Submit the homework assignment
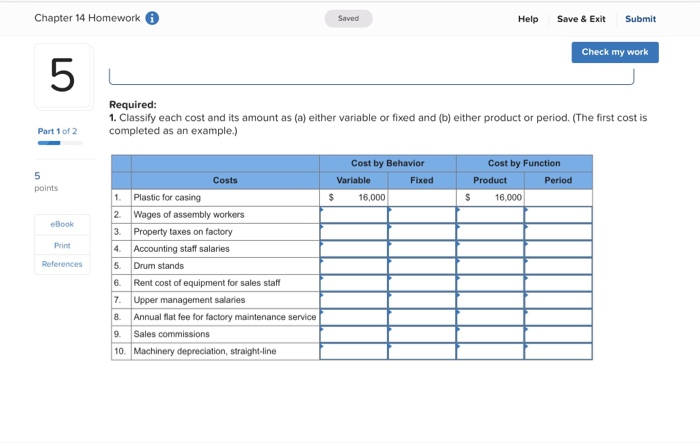Screen dimensions: 700x446 tap(640, 19)
